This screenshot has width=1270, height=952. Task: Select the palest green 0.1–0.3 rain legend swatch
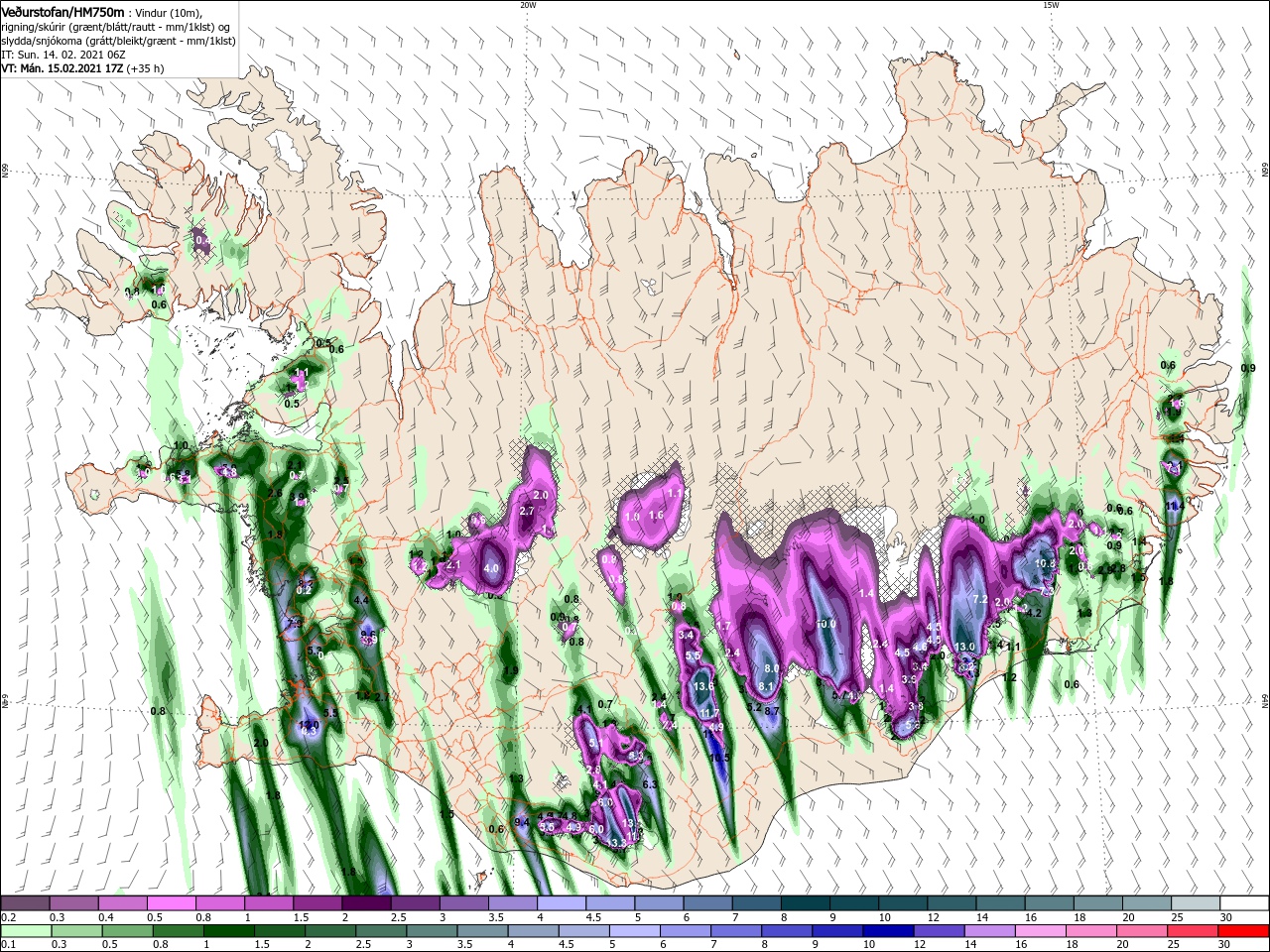click(x=25, y=931)
